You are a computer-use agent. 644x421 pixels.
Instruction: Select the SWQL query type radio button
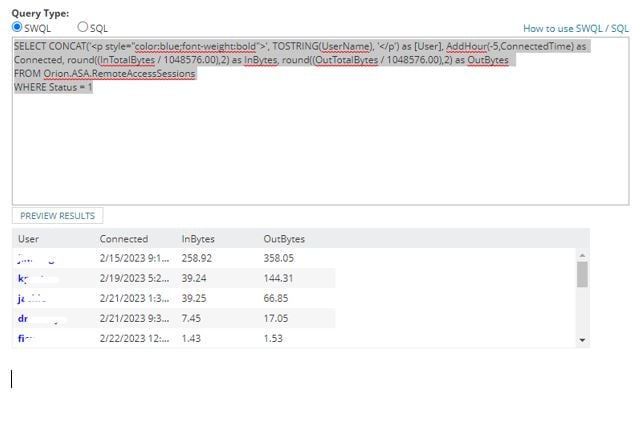17,27
